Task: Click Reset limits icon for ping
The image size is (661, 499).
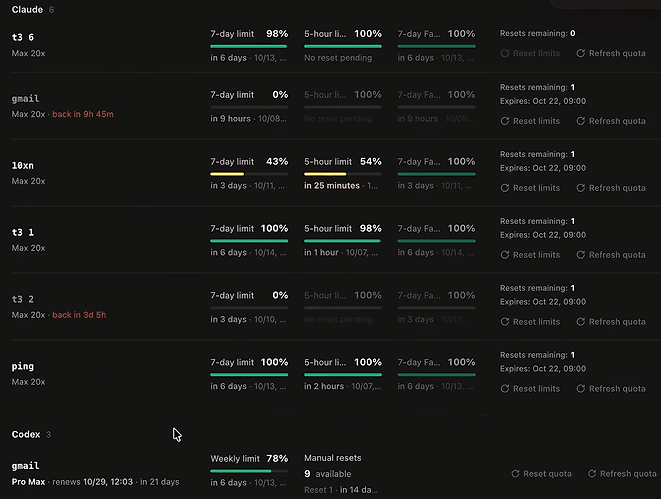Action: coord(505,389)
